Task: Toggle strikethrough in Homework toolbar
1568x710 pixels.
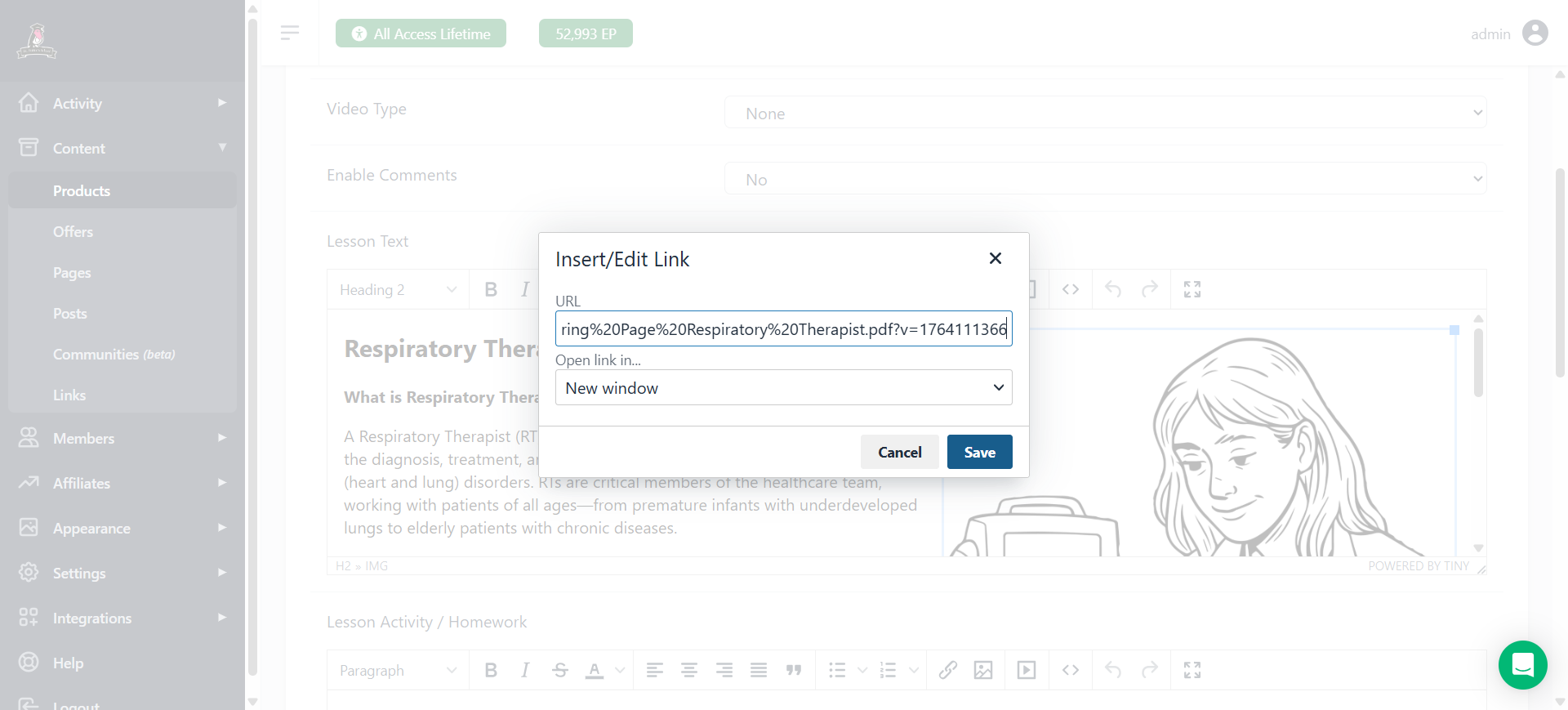Action: [x=559, y=670]
